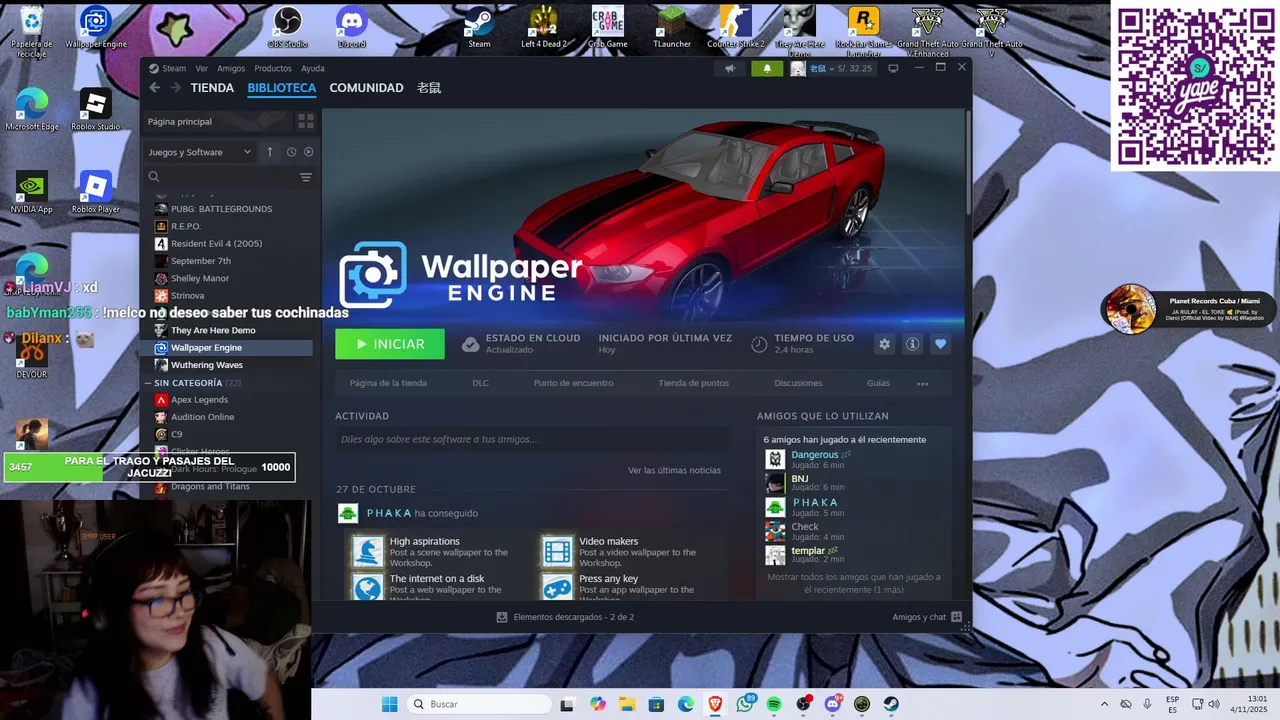Open the Video makers achievement
The height and width of the screenshot is (720, 1280).
pyautogui.click(x=608, y=541)
